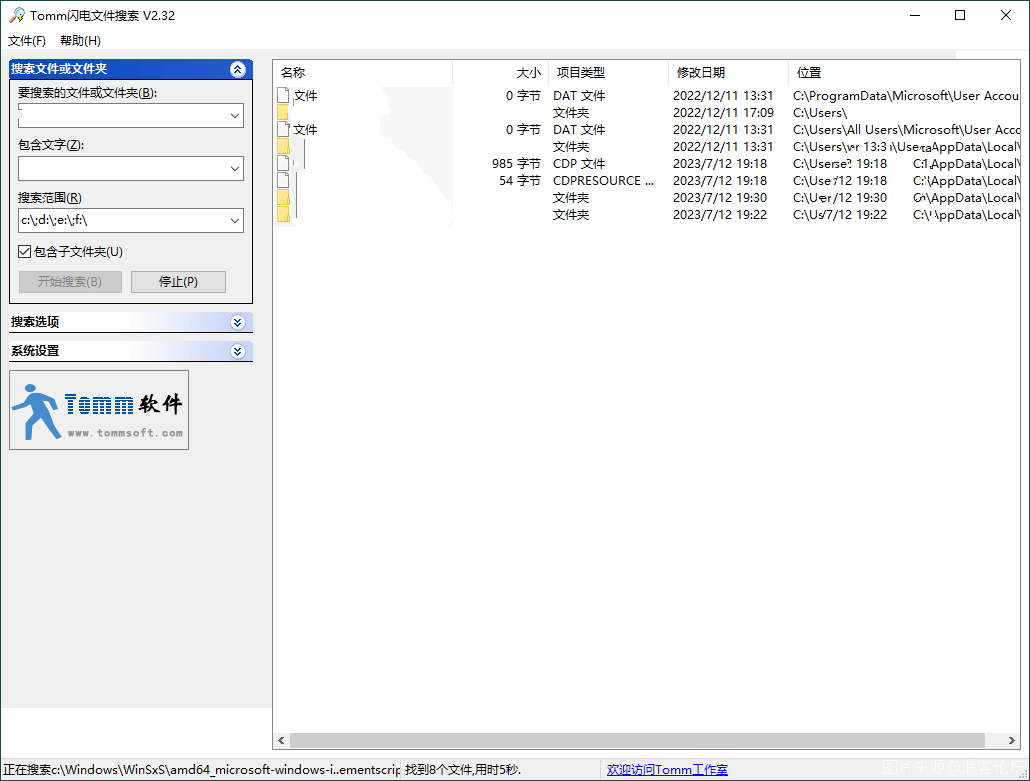Select the folder icon in C:\Users\ row
Image resolution: width=1030 pixels, height=781 pixels.
[283, 113]
